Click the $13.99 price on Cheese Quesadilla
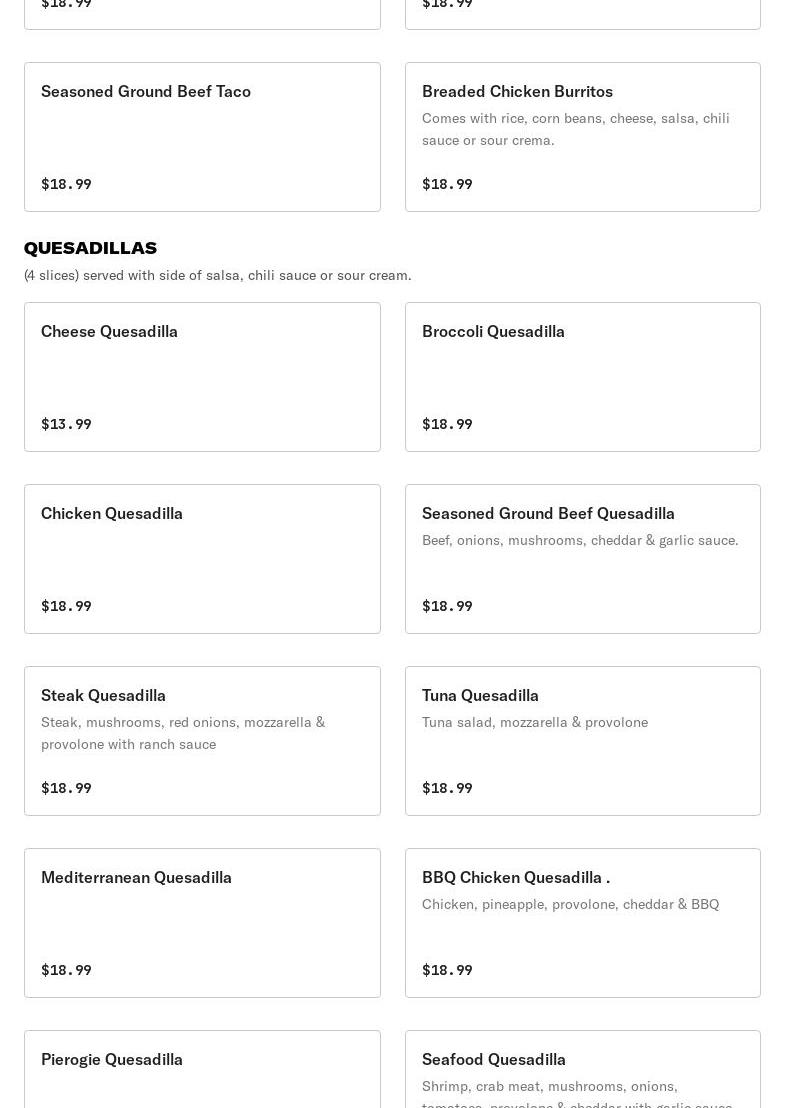The width and height of the screenshot is (785, 1108). pyautogui.click(x=66, y=424)
